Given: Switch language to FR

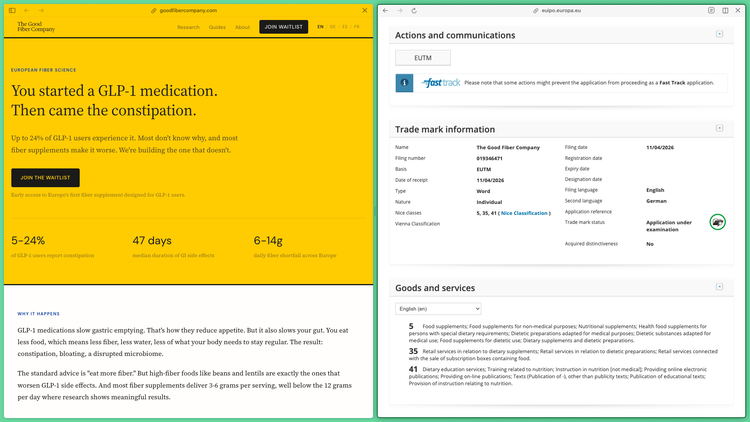Looking at the screenshot, I should [356, 27].
